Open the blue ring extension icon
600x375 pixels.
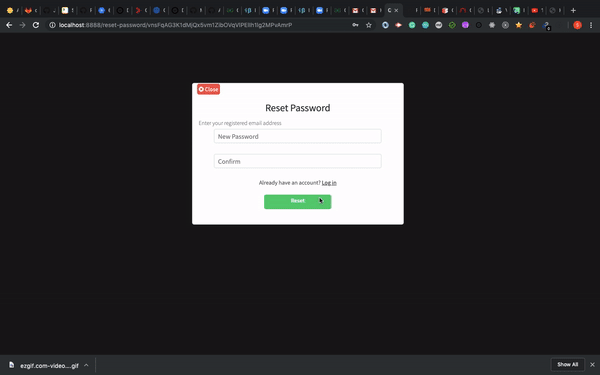(385, 25)
